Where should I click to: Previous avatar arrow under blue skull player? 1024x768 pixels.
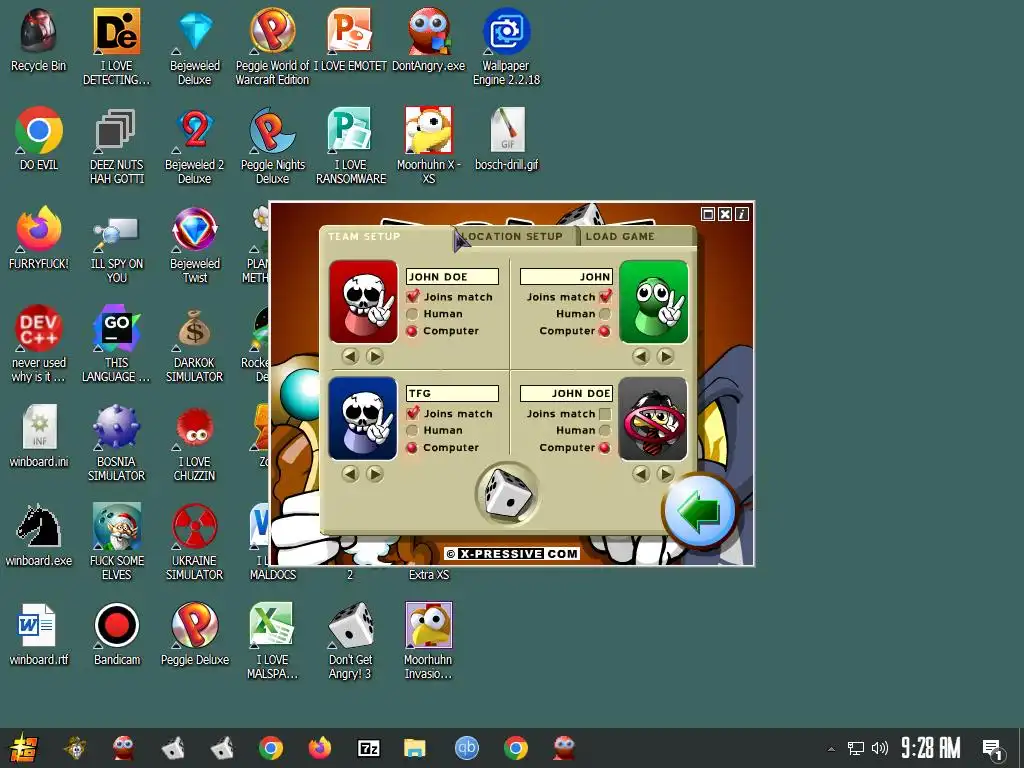pos(351,473)
